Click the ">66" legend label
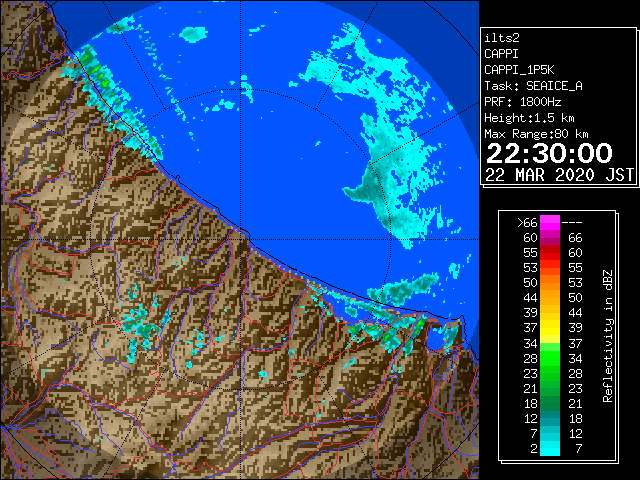 coord(527,223)
